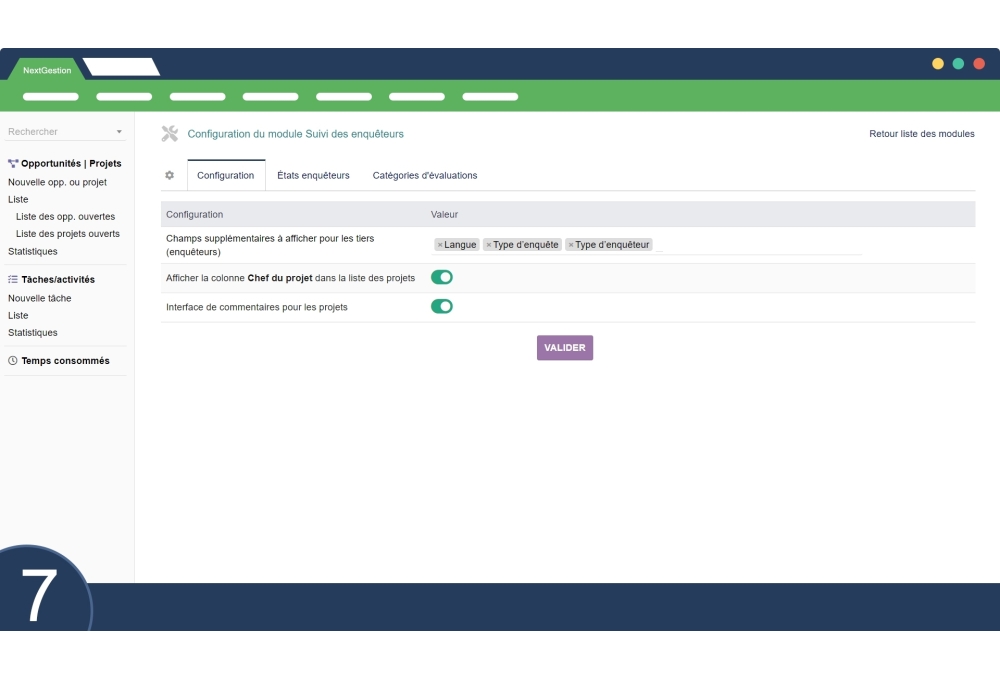Select the NextGestion browser tab

[x=47, y=70]
